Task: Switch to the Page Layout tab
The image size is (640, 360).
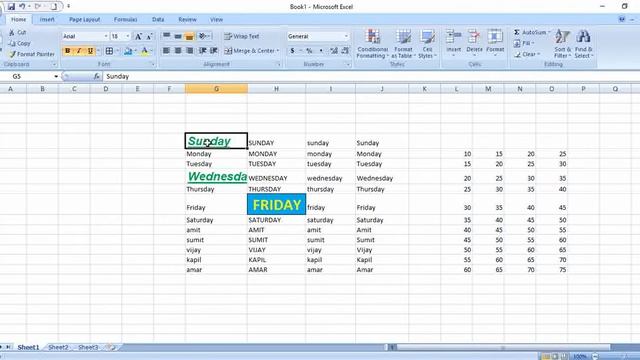Action: click(84, 20)
